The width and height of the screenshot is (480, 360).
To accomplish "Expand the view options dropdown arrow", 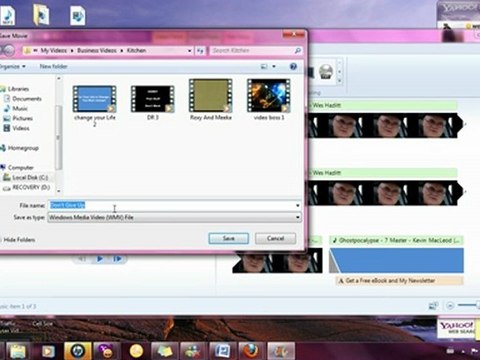I will tap(274, 66).
